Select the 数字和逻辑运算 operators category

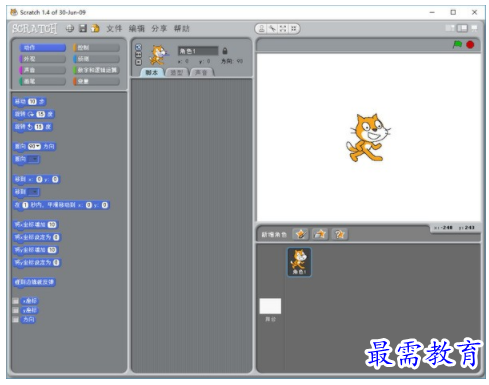(x=96, y=70)
